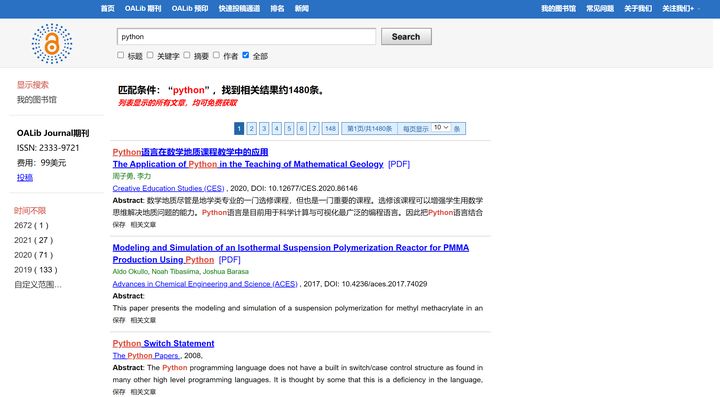Filter results by year 2021
The width and height of the screenshot is (720, 397).
point(33,240)
